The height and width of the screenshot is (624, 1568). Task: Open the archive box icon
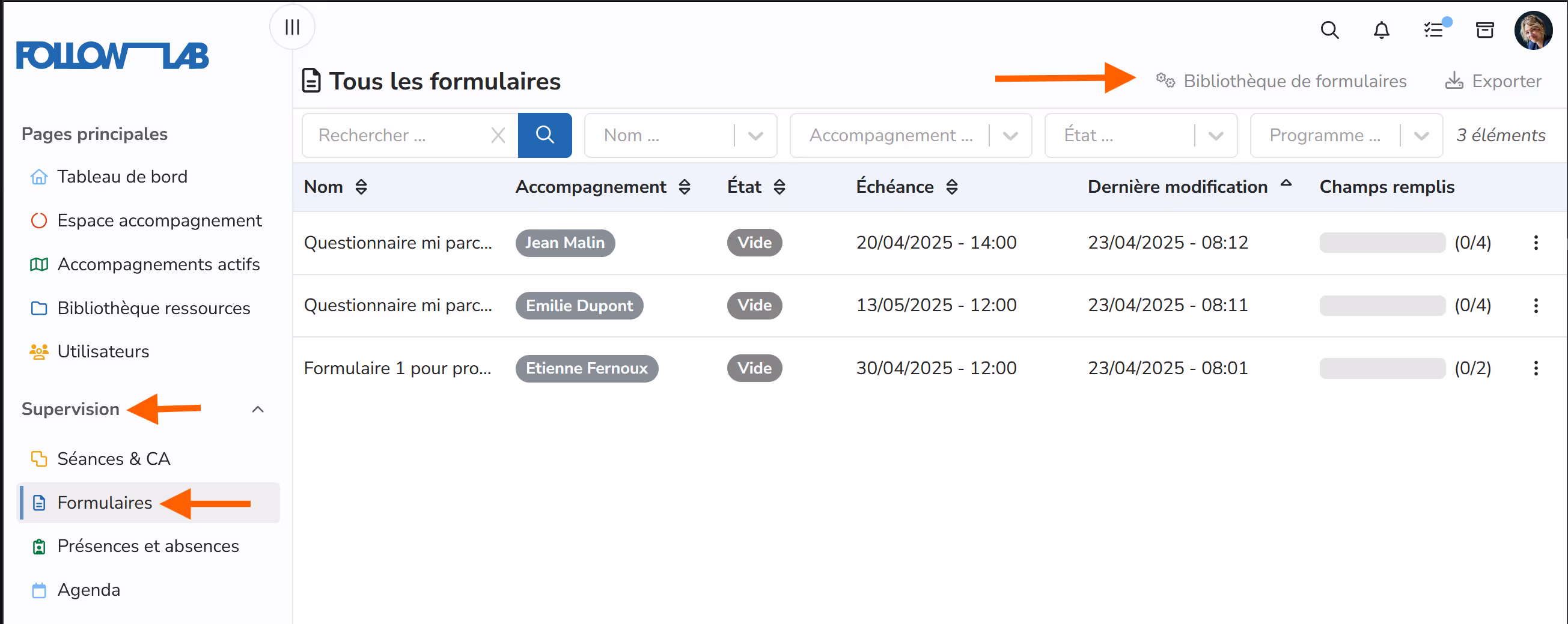(1484, 30)
